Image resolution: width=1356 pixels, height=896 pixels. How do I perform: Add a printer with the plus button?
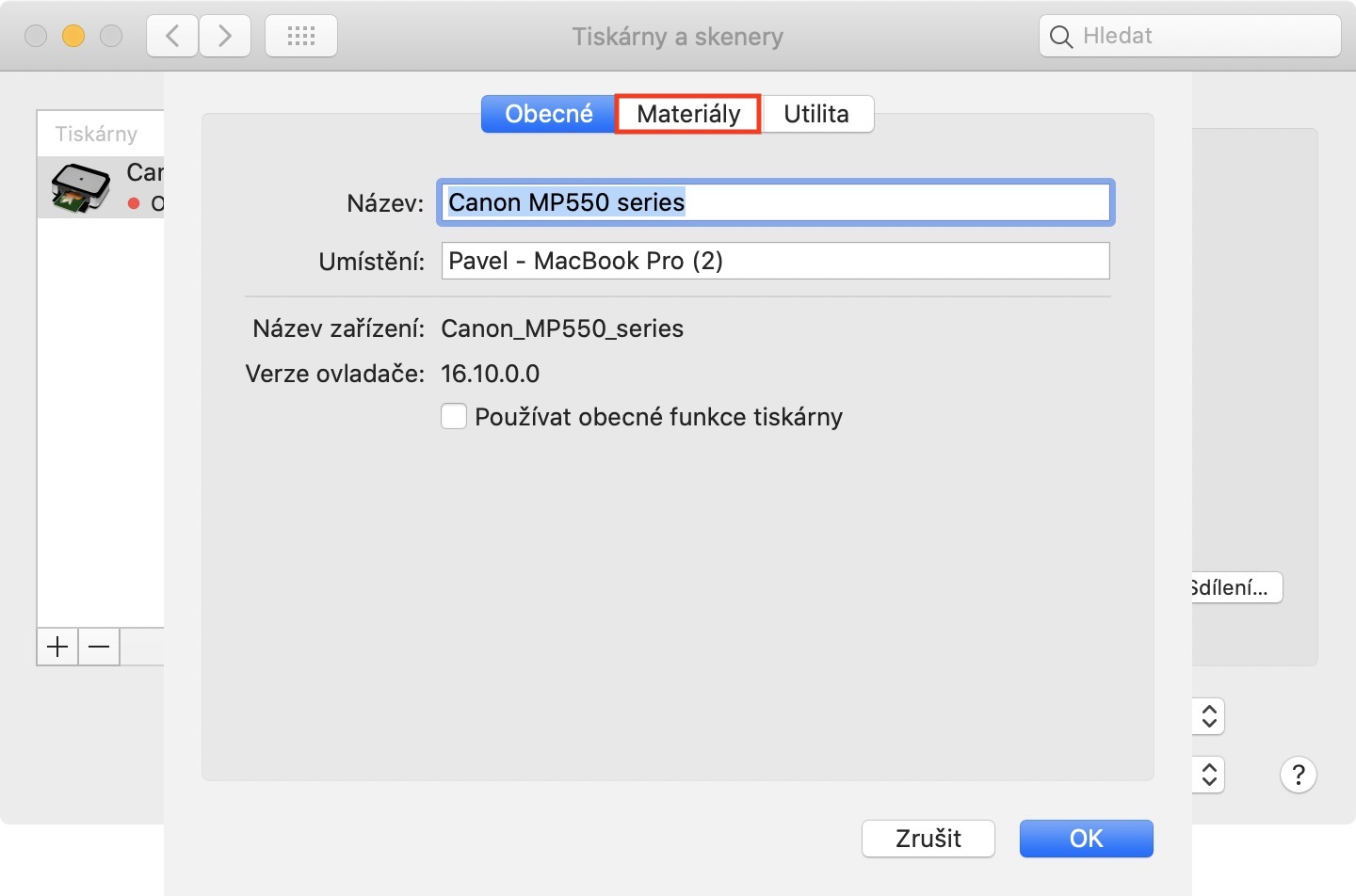[57, 647]
